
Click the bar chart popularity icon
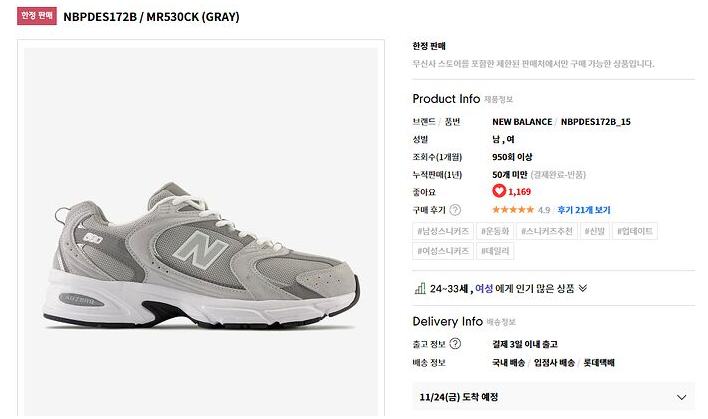(419, 288)
